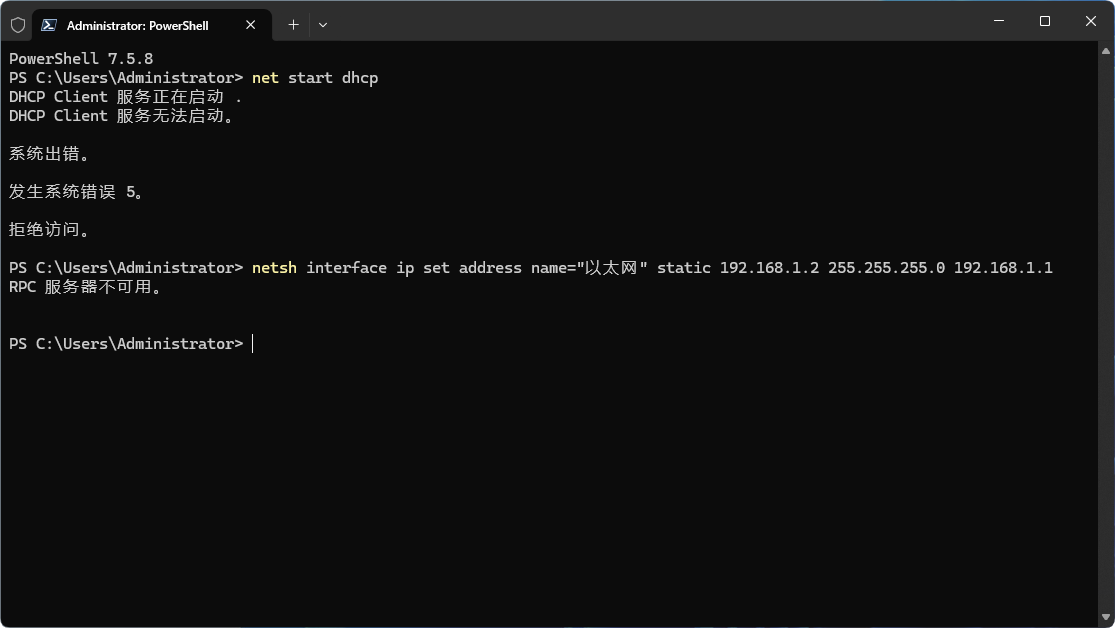This screenshot has width=1115, height=628.
Task: Click the subnet mask 255.255.255.0
Action: point(887,268)
